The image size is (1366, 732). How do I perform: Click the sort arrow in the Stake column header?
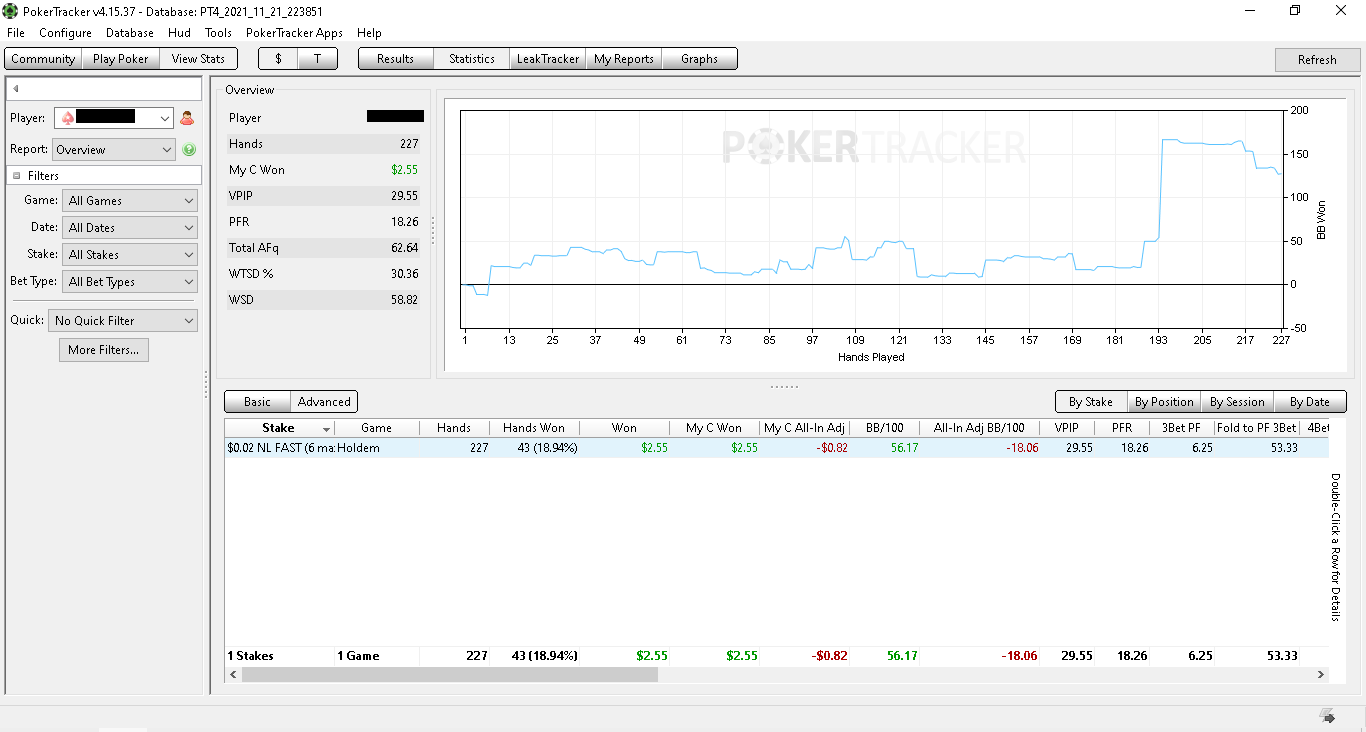326,429
